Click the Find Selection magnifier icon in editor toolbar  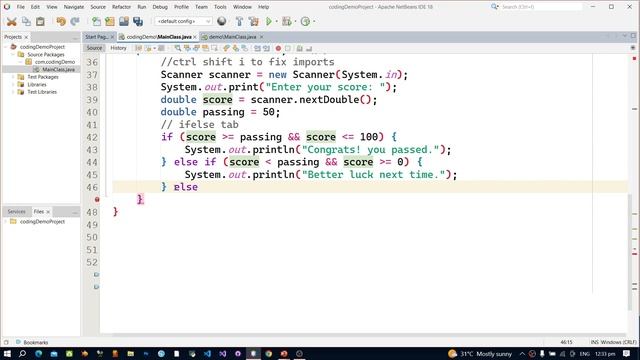178,48
